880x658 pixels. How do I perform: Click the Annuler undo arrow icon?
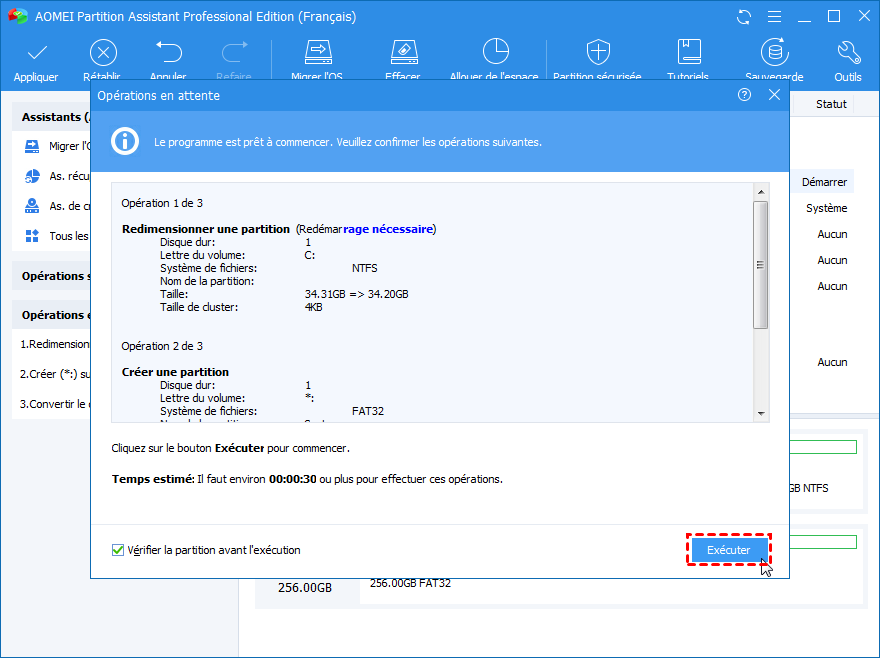[169, 52]
